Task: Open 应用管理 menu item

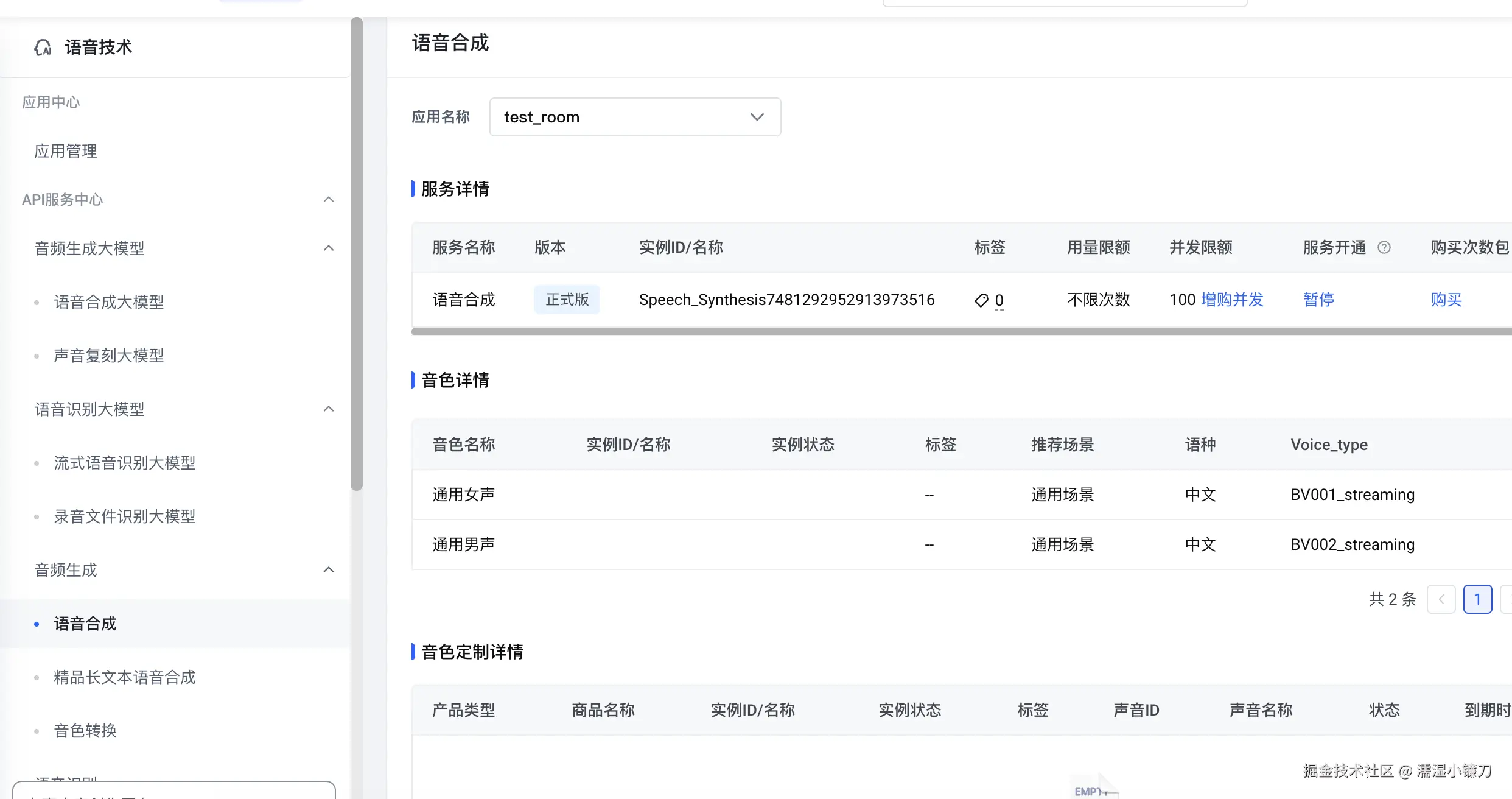Action: [x=66, y=151]
